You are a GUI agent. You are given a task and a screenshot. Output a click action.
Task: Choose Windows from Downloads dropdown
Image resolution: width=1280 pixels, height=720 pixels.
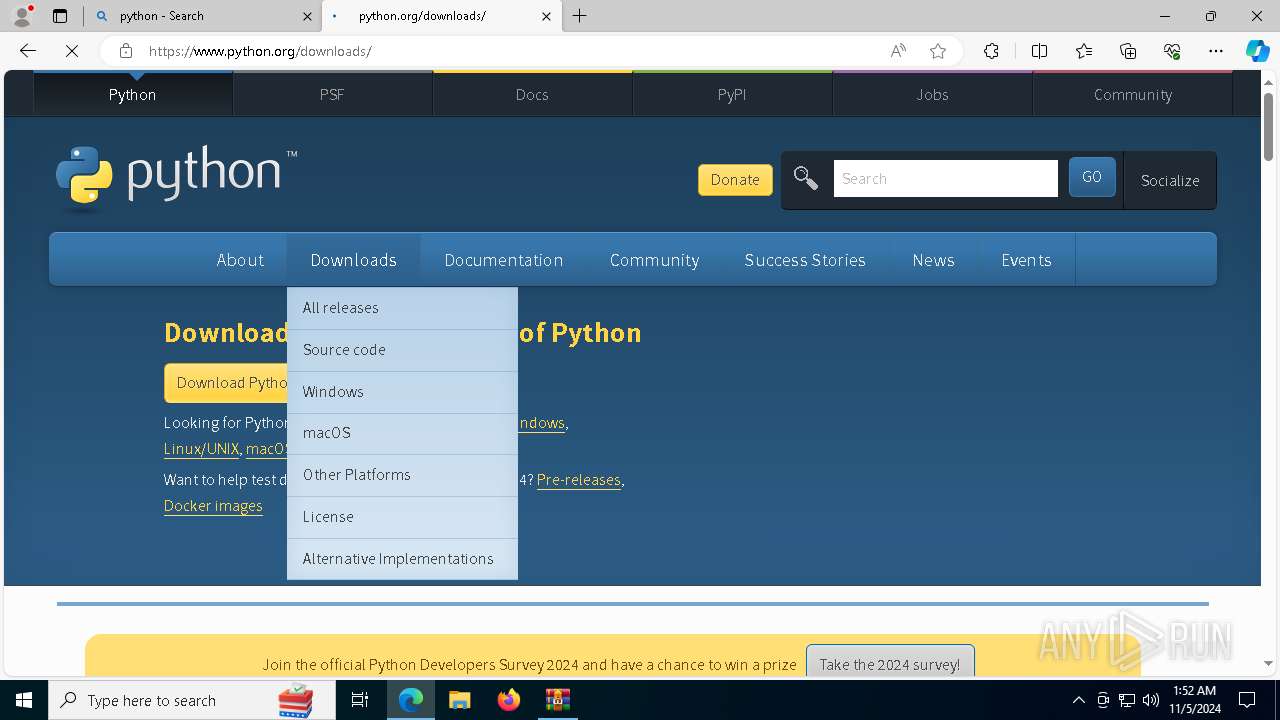coord(402,392)
